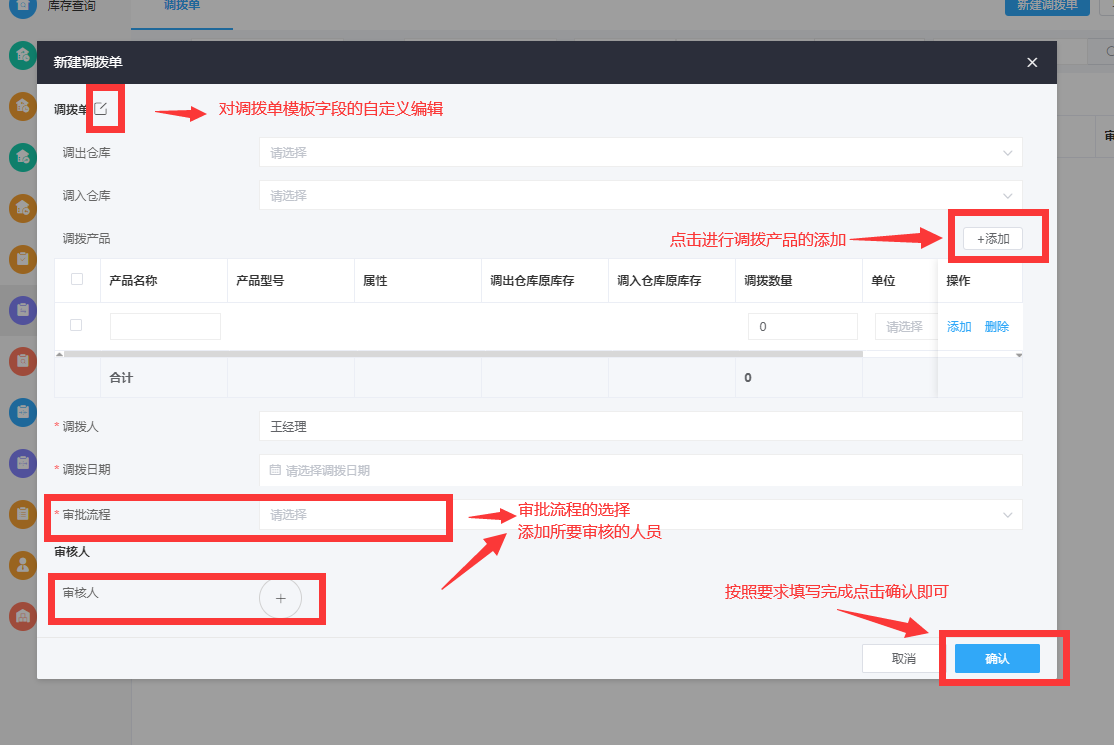Switch to the 调拨单 tab behind the dialog

(182, 6)
